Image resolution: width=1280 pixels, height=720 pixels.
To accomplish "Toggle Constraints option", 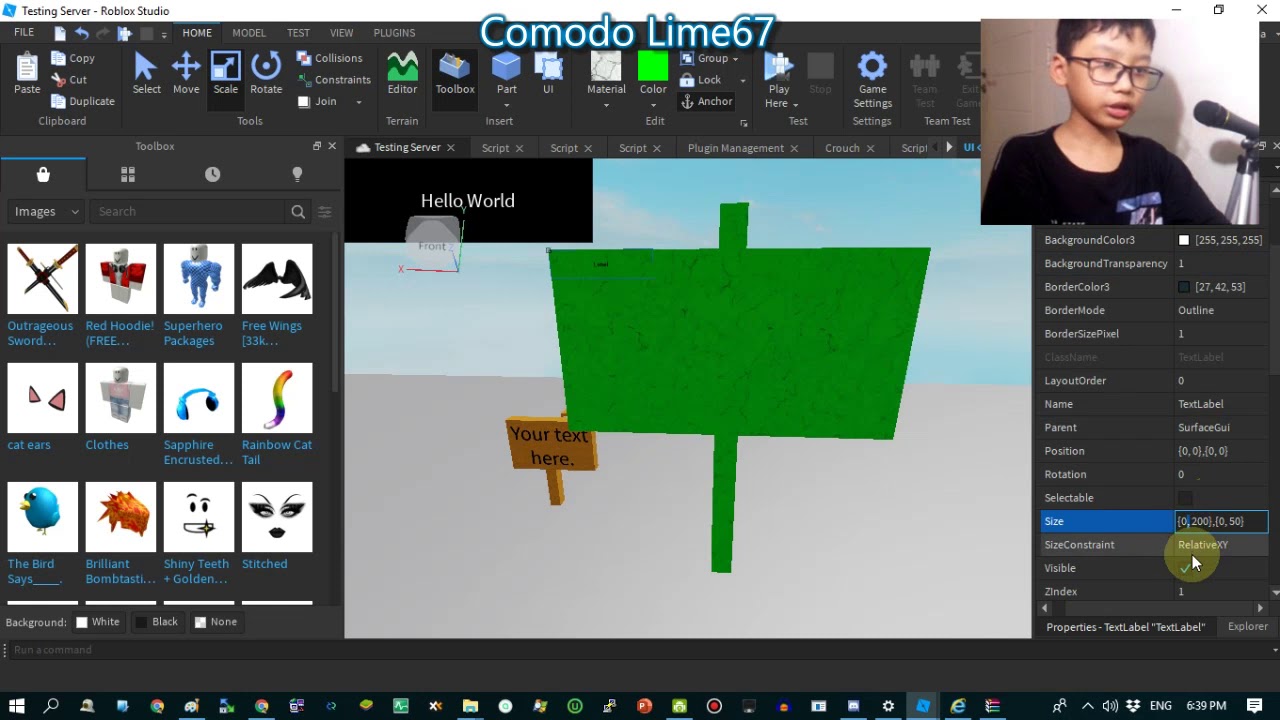I will click(333, 80).
